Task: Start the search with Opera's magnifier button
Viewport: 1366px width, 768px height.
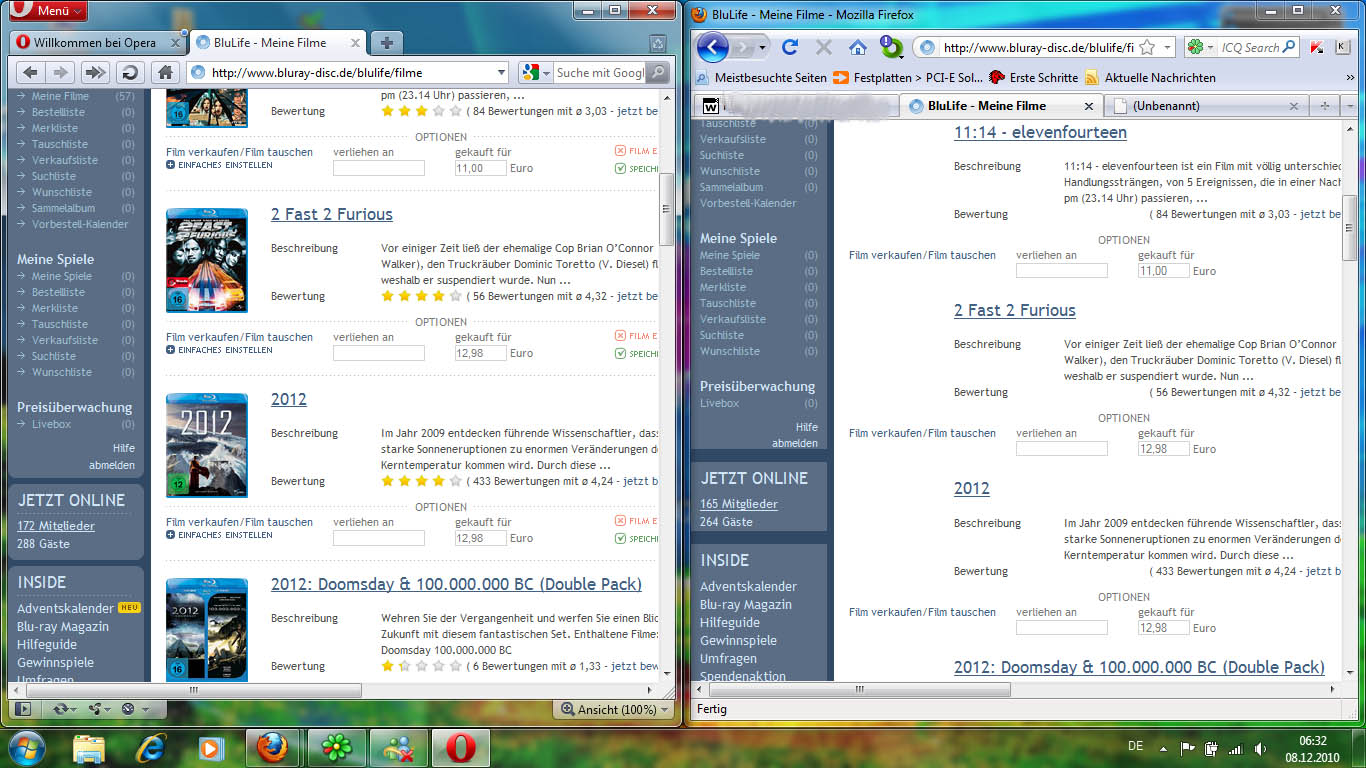Action: point(658,72)
